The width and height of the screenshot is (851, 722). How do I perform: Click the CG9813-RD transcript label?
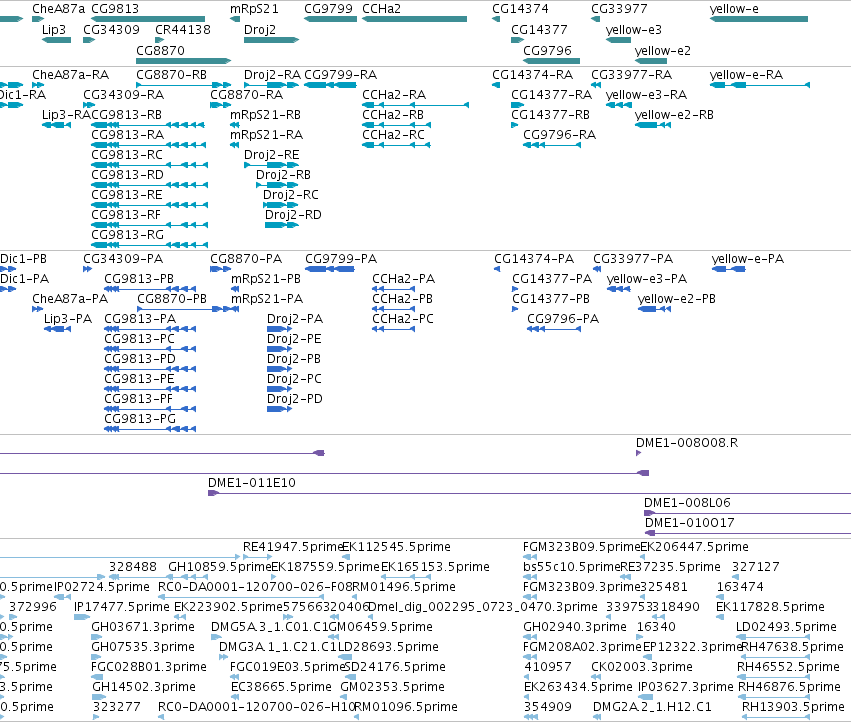pyautogui.click(x=128, y=174)
